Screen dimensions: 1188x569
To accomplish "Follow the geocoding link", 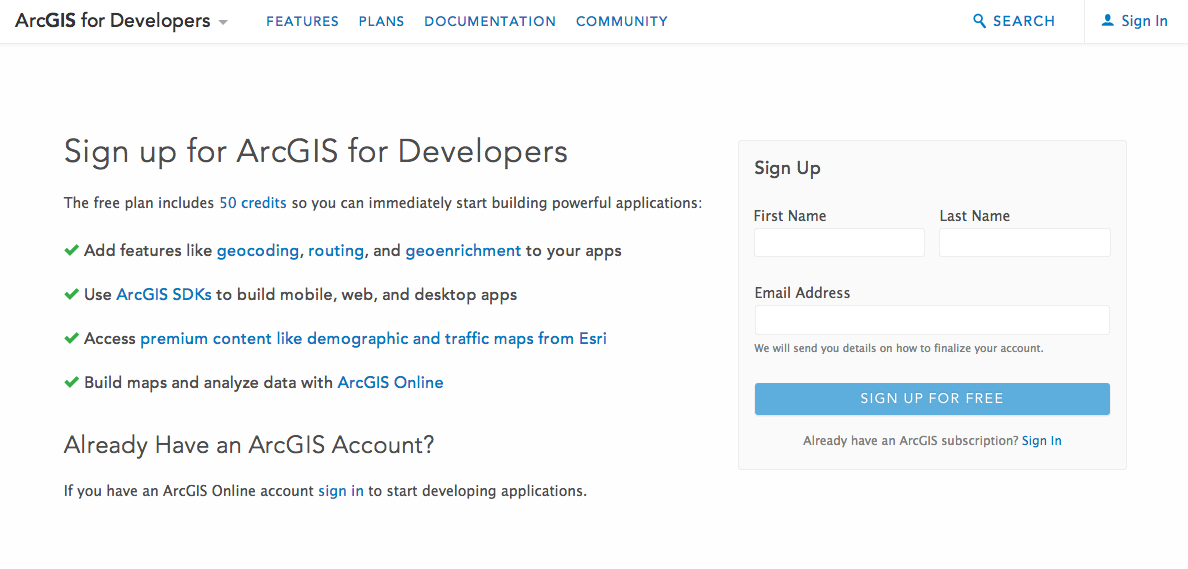I will [x=258, y=251].
